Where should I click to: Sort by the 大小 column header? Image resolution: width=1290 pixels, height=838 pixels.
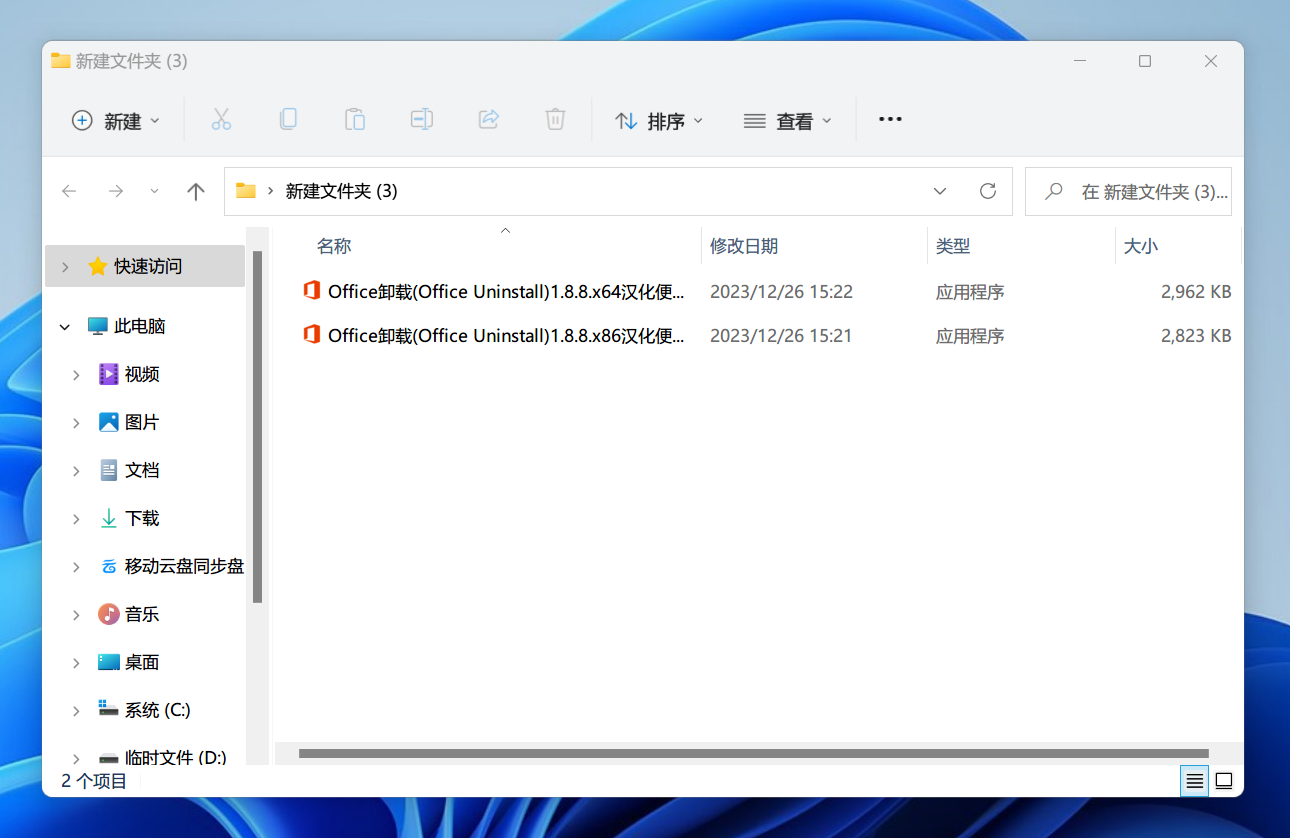pos(1141,246)
